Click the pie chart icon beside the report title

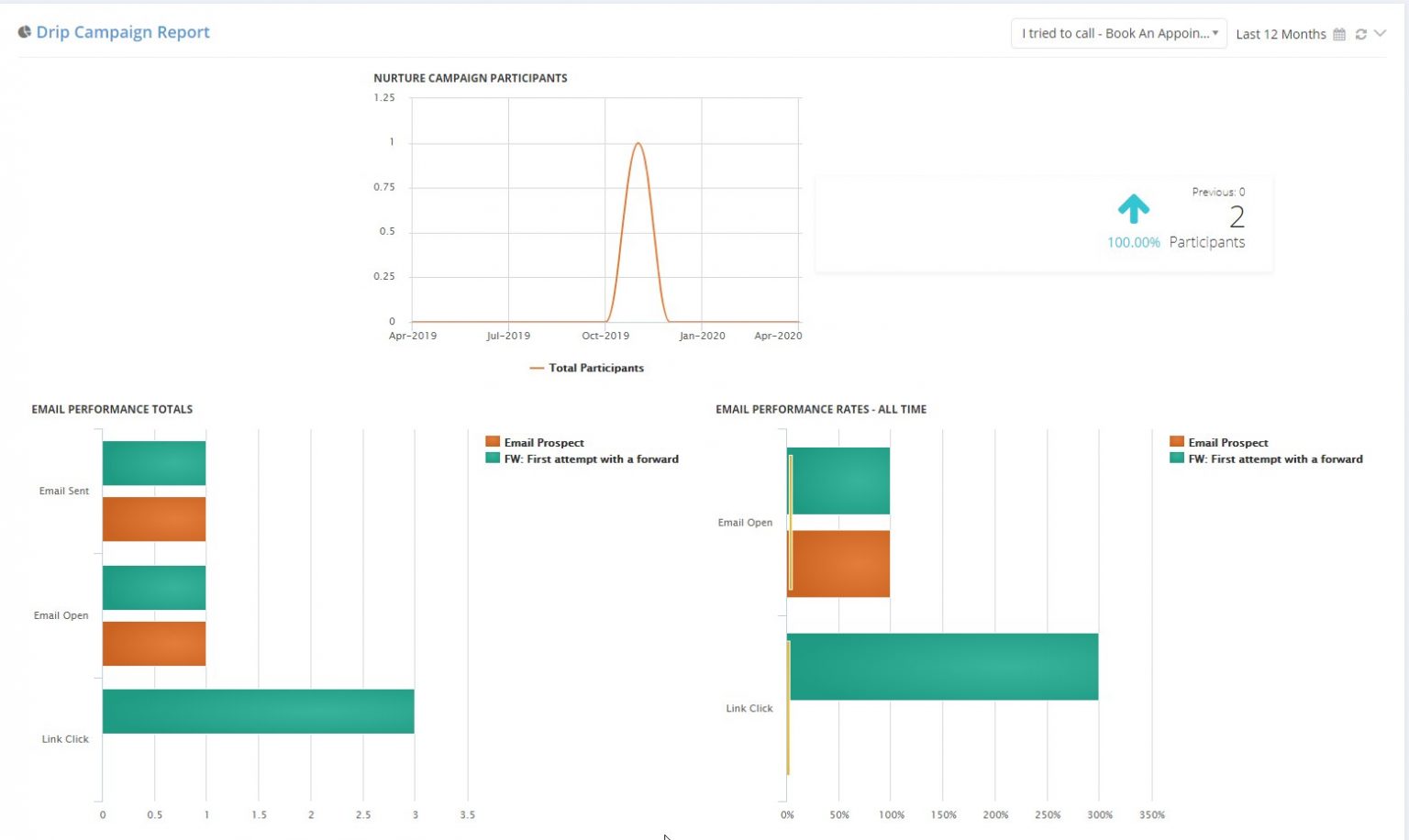[x=23, y=30]
